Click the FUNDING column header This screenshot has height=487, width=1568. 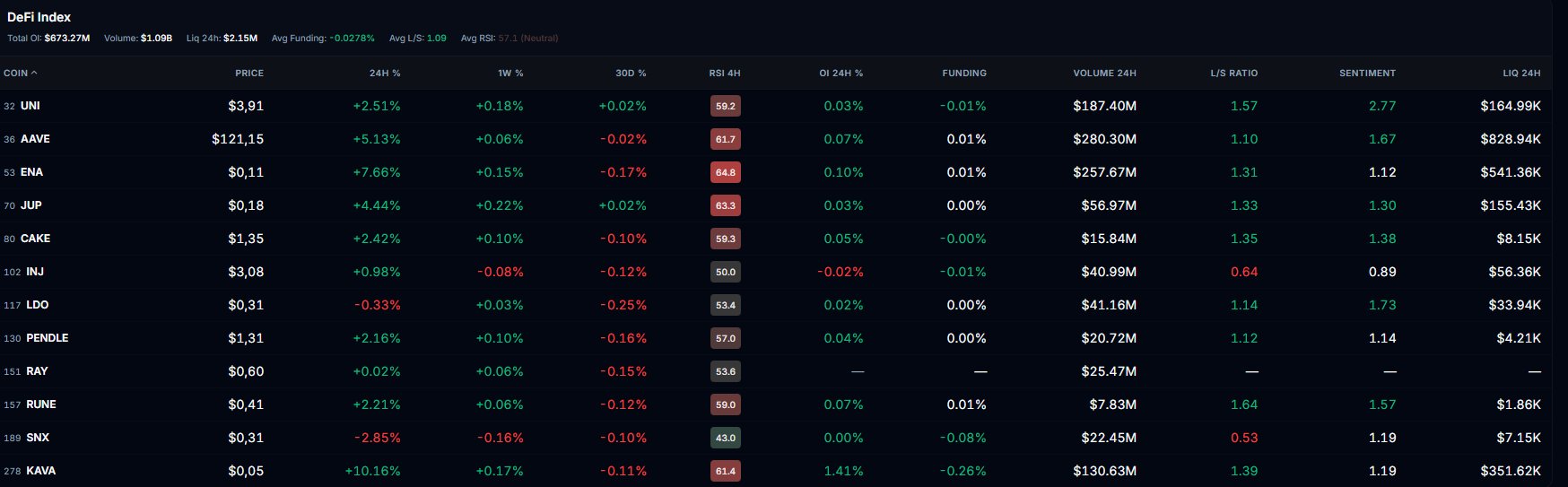964,73
